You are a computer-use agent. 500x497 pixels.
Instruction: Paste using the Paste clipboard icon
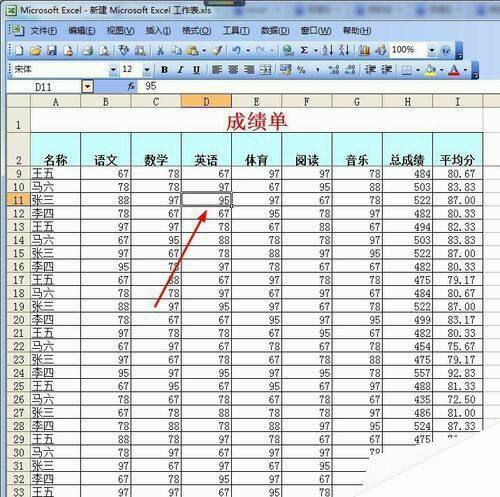pyautogui.click(x=193, y=50)
